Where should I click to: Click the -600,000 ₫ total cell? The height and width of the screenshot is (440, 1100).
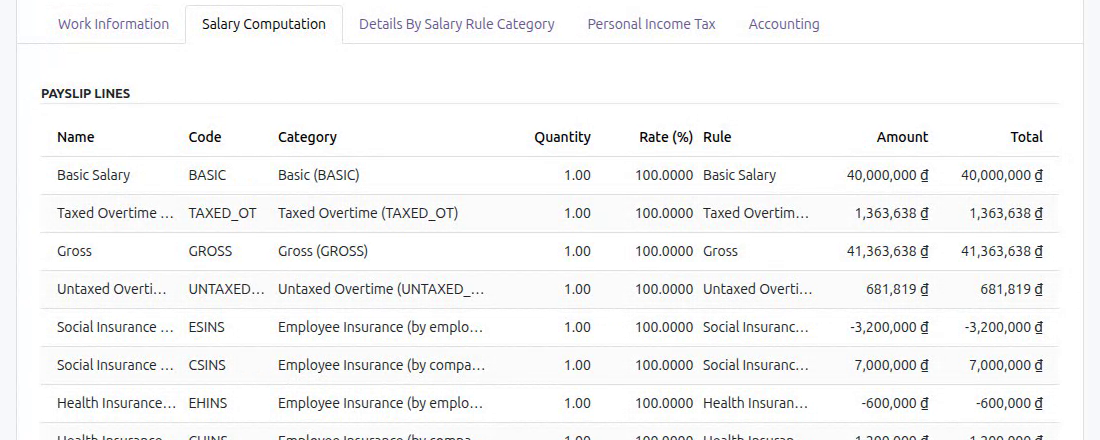(x=1009, y=403)
